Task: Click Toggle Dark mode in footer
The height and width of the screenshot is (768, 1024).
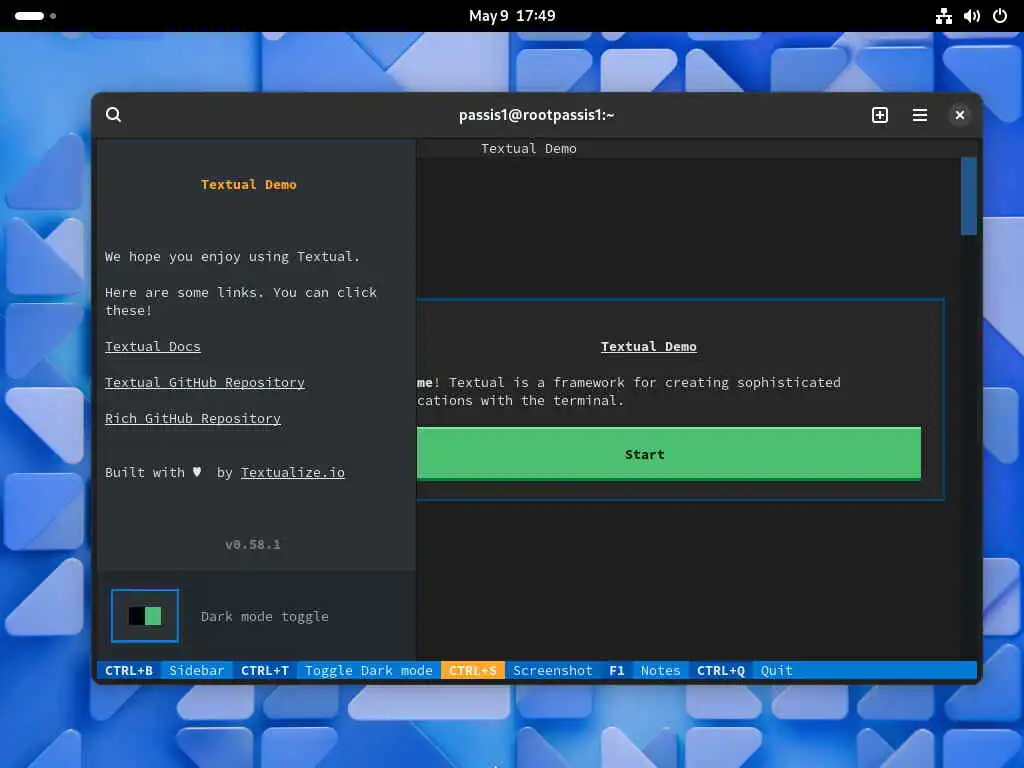Action: click(368, 671)
